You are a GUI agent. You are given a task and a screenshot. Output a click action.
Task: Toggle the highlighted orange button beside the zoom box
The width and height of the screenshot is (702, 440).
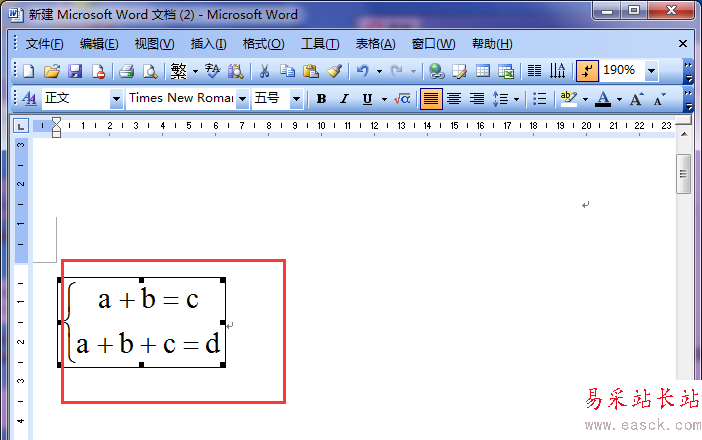click(587, 71)
